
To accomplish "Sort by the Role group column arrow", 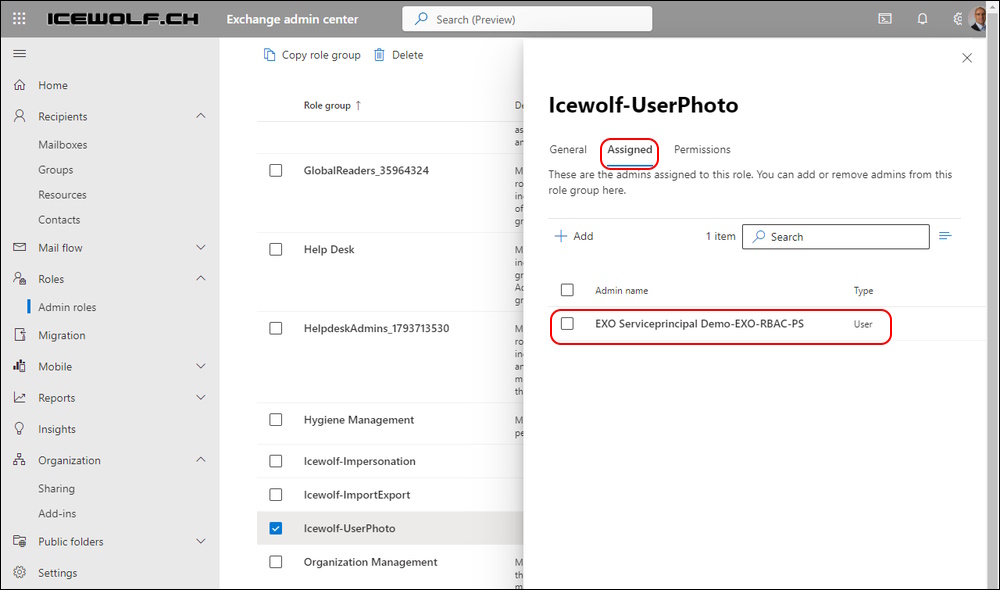I will click(x=358, y=105).
